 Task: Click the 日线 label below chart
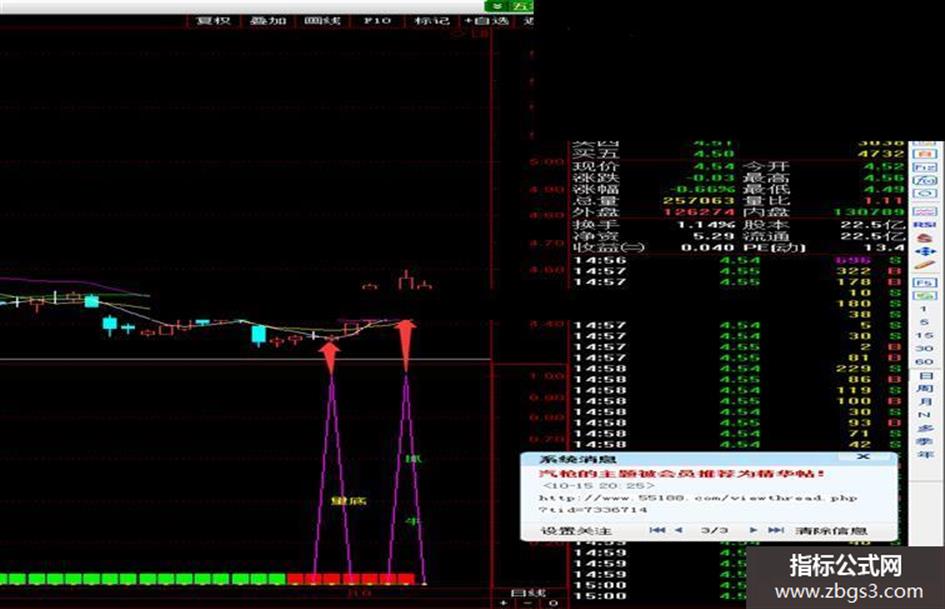coord(528,593)
